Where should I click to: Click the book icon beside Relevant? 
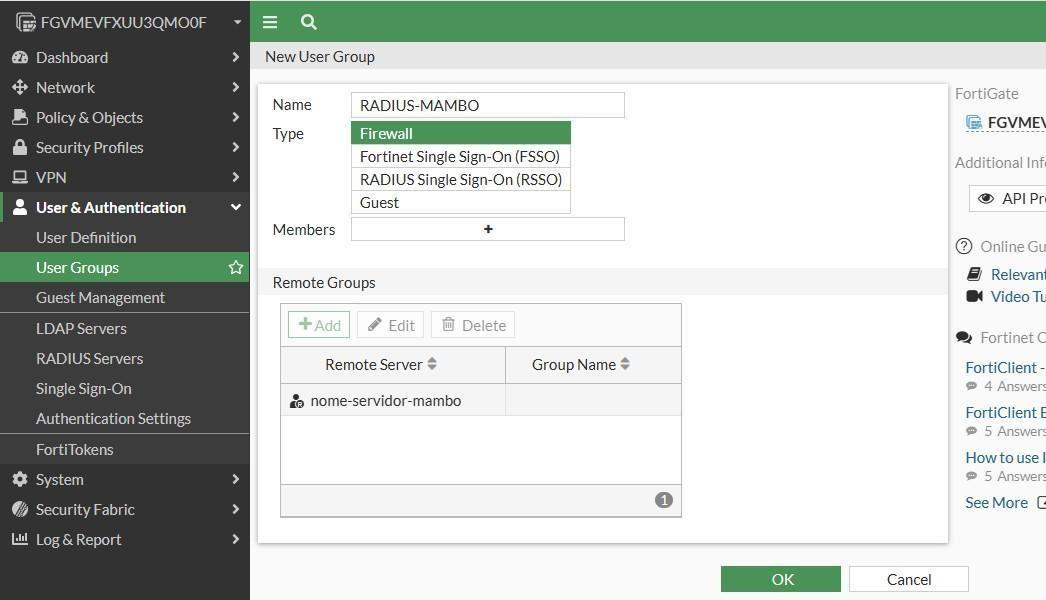pyautogui.click(x=975, y=274)
